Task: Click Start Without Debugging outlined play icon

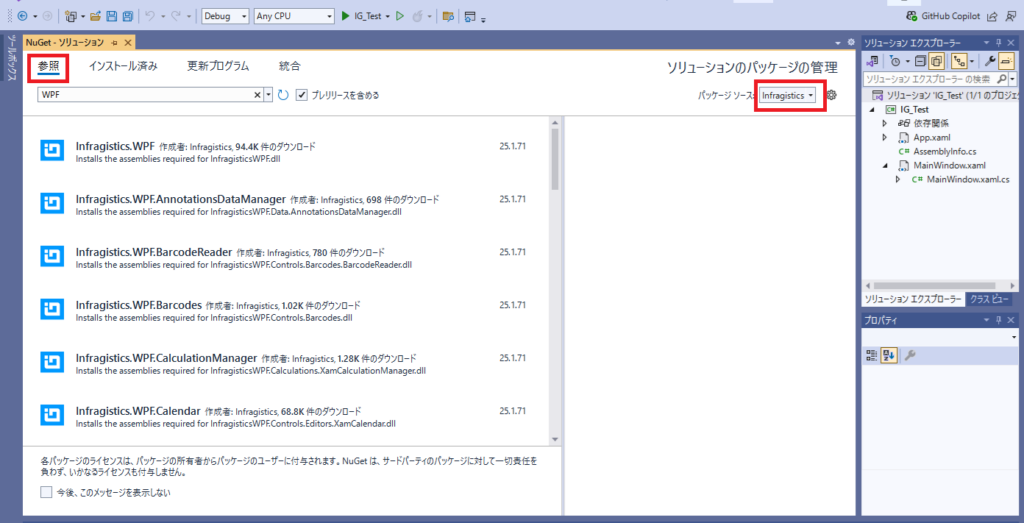Action: 400,16
